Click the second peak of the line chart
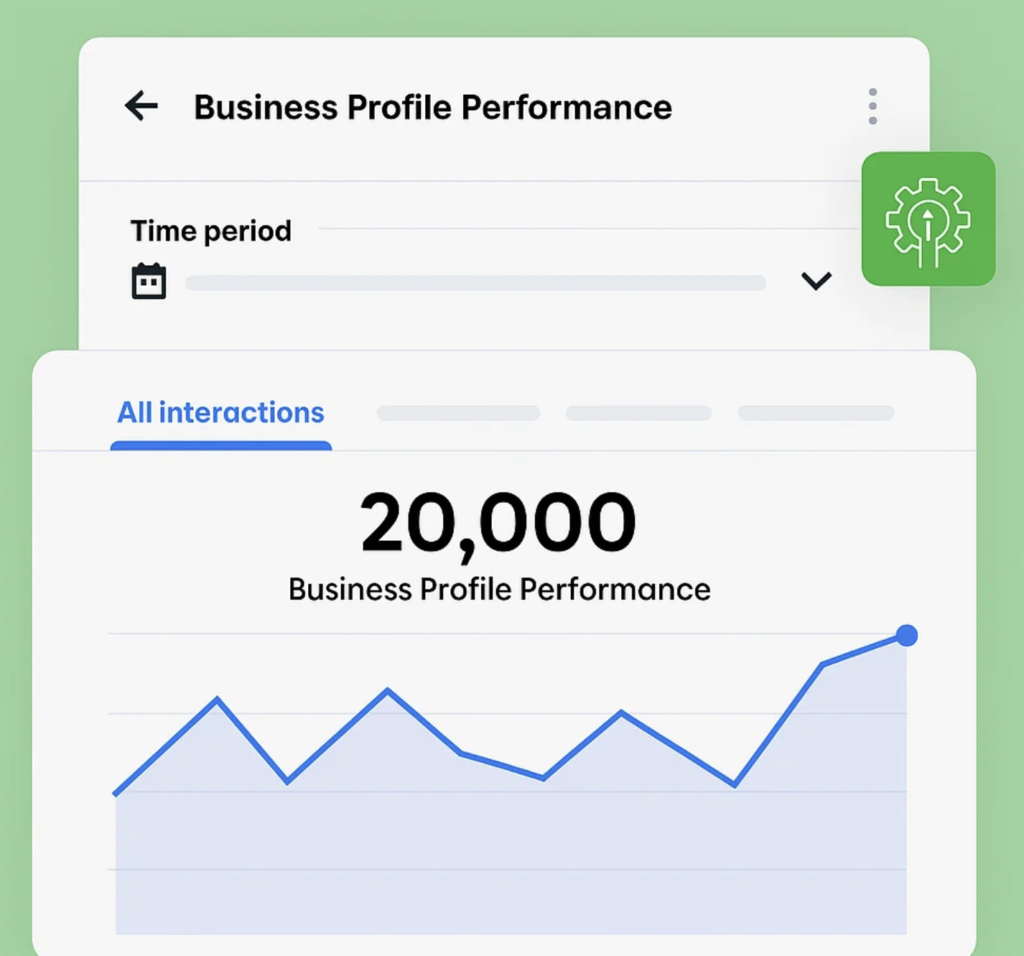 pos(387,690)
